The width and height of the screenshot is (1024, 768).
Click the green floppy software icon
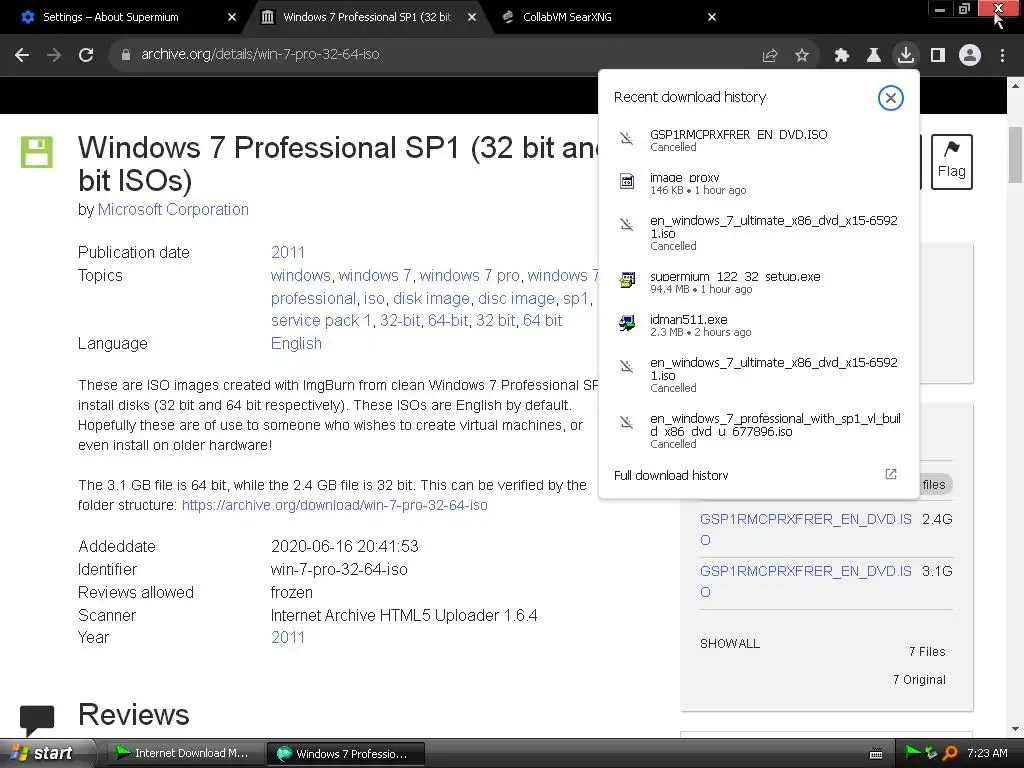pos(37,152)
